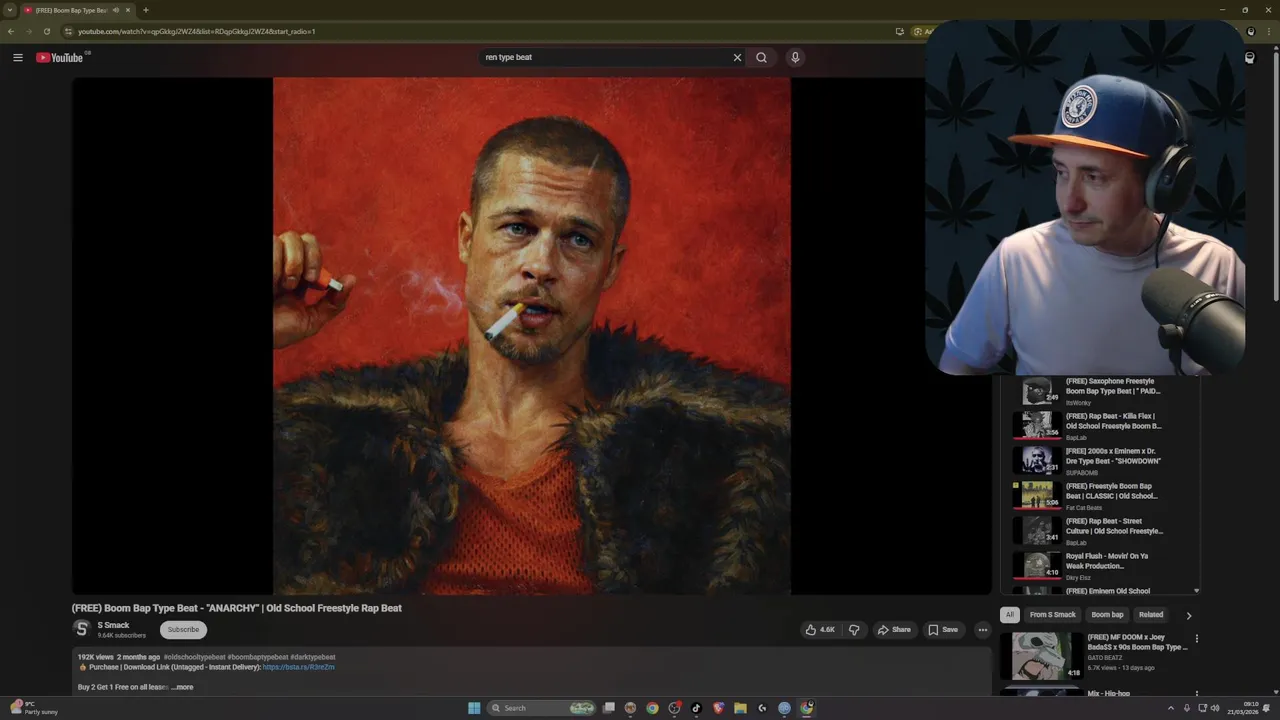
Task: Mute the tab via speaker icon
Action: (116, 10)
